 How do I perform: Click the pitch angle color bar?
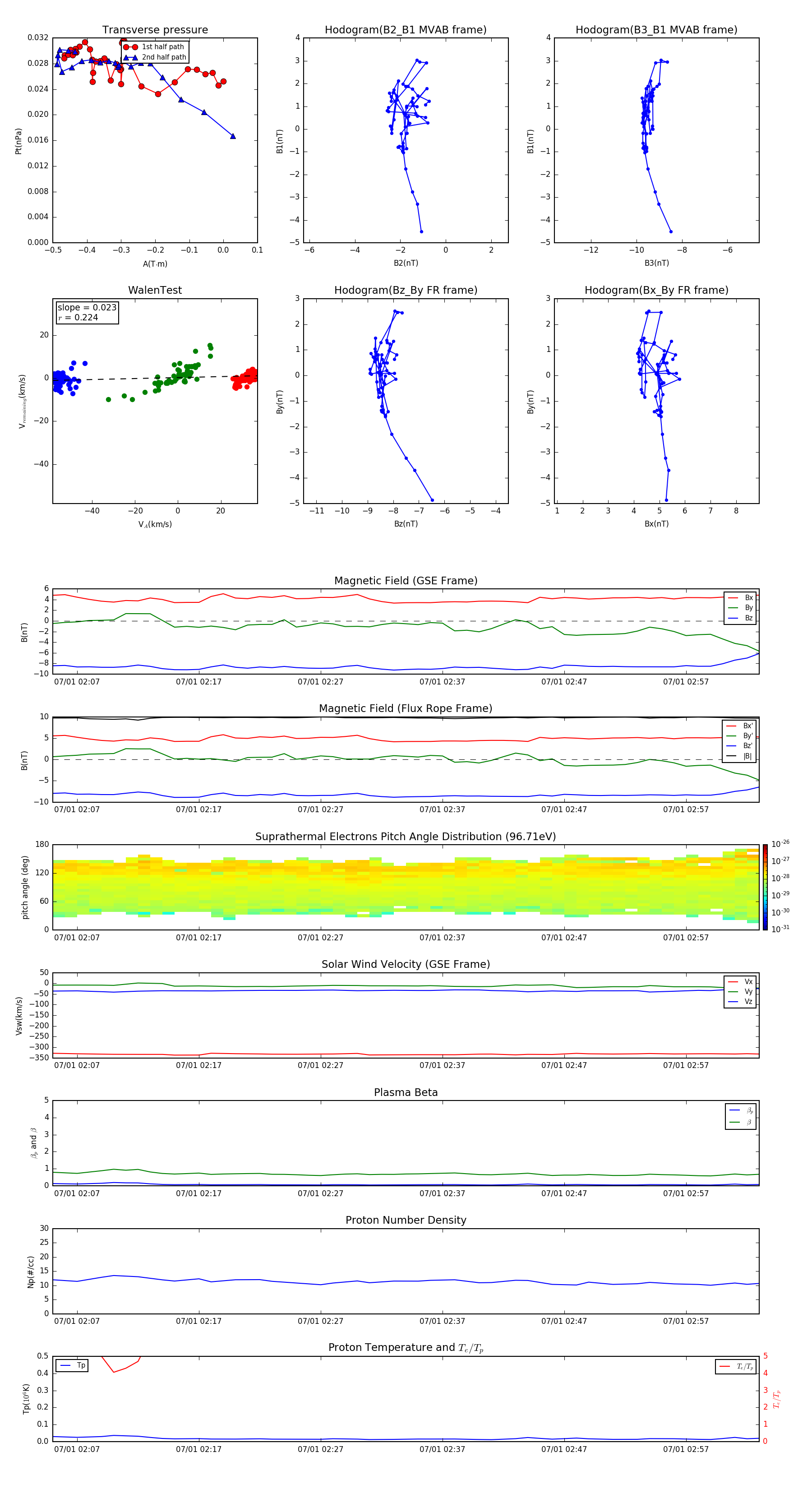[x=765, y=887]
